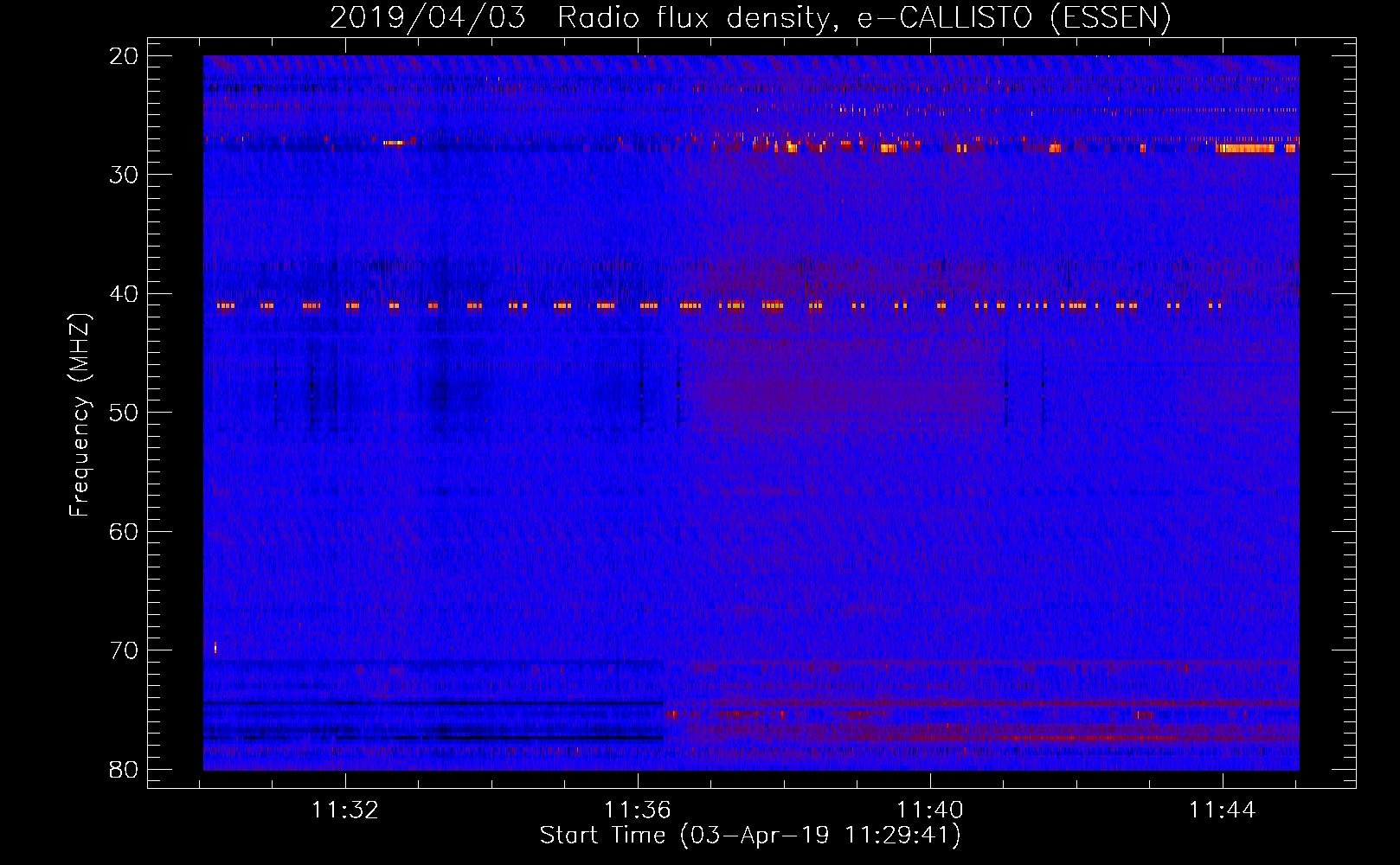Click the 11:44 time tick label
The width and height of the screenshot is (1400, 865).
1222,811
